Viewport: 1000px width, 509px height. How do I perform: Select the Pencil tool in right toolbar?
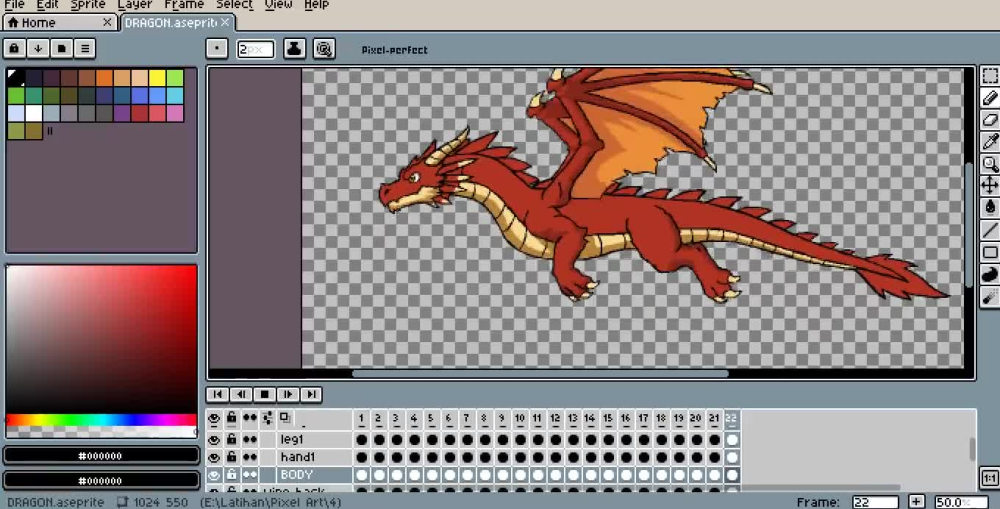[x=990, y=98]
